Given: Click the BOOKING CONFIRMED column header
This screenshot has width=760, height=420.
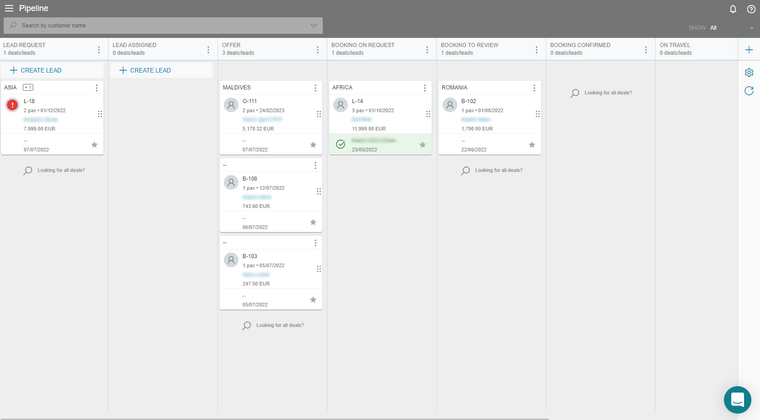Looking at the screenshot, I should coord(580,45).
